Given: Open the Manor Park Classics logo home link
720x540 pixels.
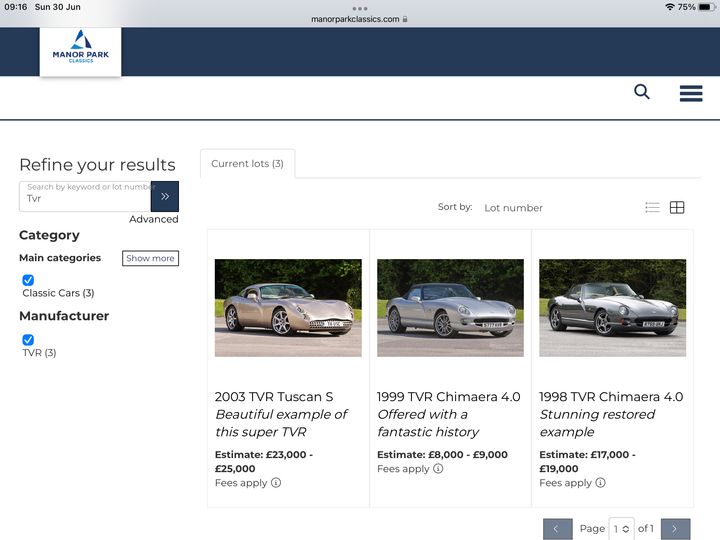Looking at the screenshot, I should click(x=80, y=51).
